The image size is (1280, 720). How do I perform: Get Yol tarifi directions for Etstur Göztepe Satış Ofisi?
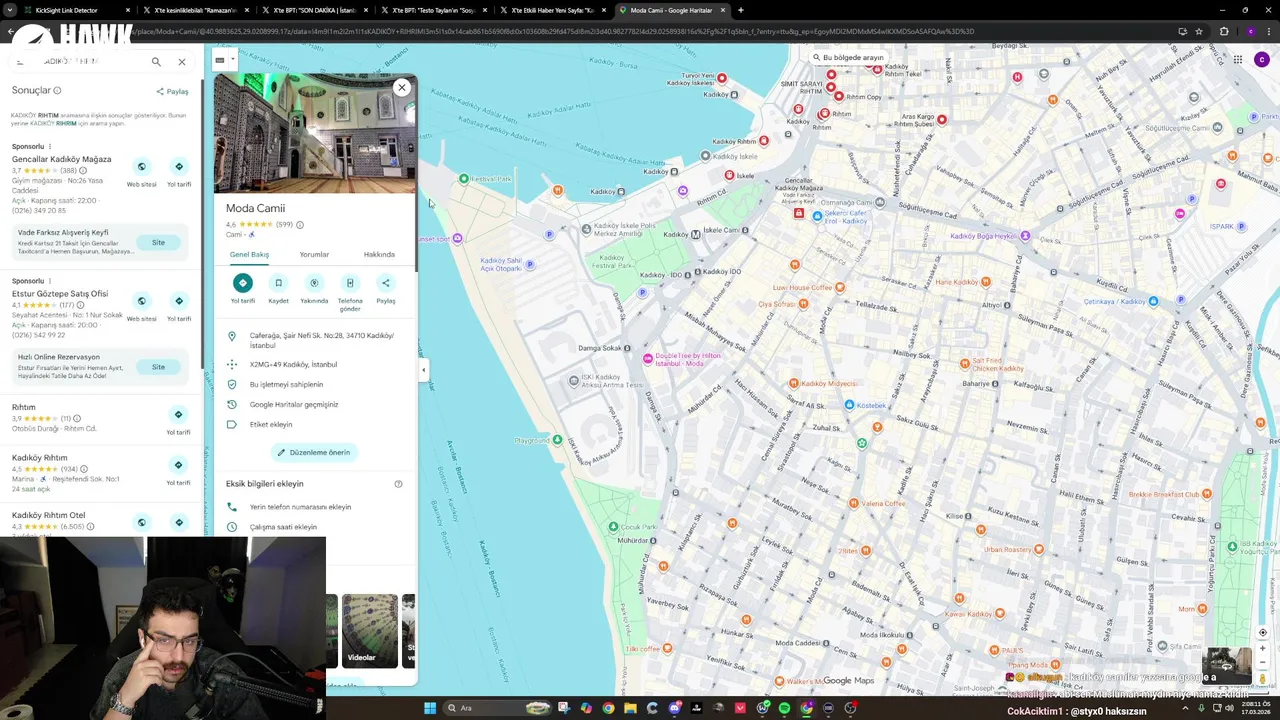(x=179, y=301)
